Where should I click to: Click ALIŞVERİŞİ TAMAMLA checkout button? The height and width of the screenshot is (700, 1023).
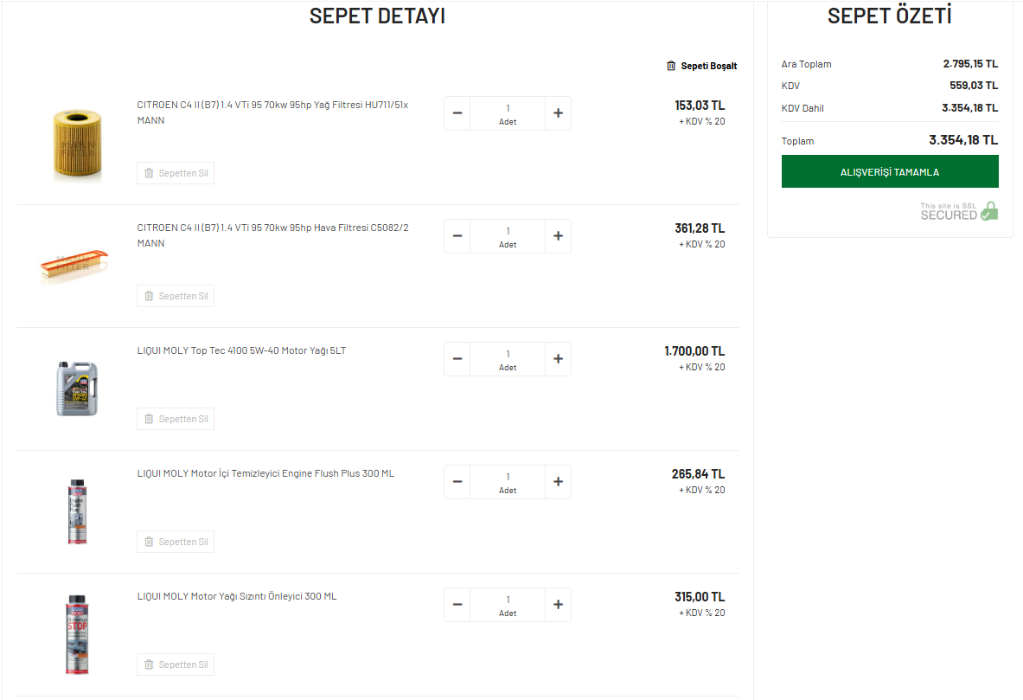tap(890, 172)
